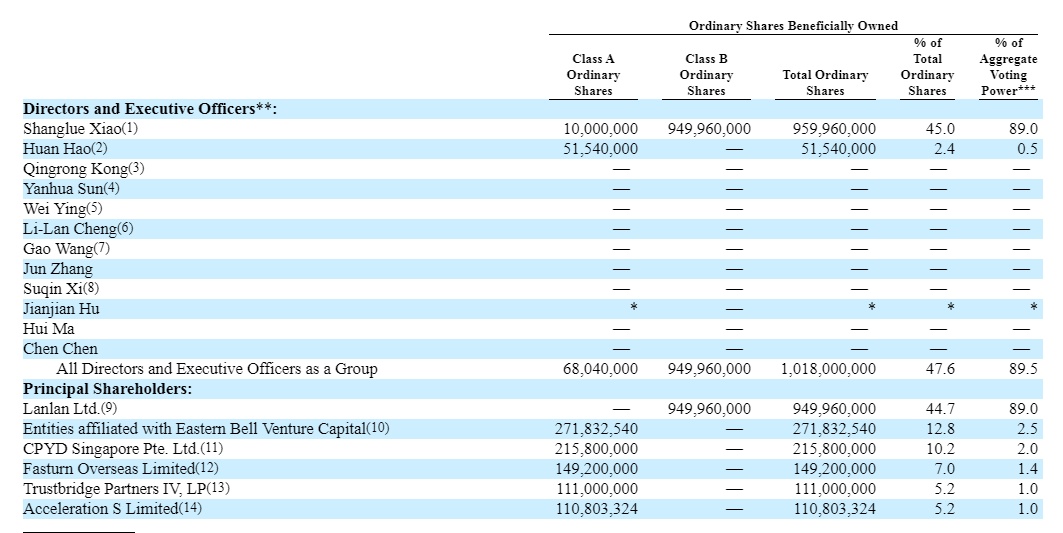The width and height of the screenshot is (1063, 533).
Task: Click the % of Aggregate Voting Power header
Action: pyautogui.click(x=1008, y=67)
